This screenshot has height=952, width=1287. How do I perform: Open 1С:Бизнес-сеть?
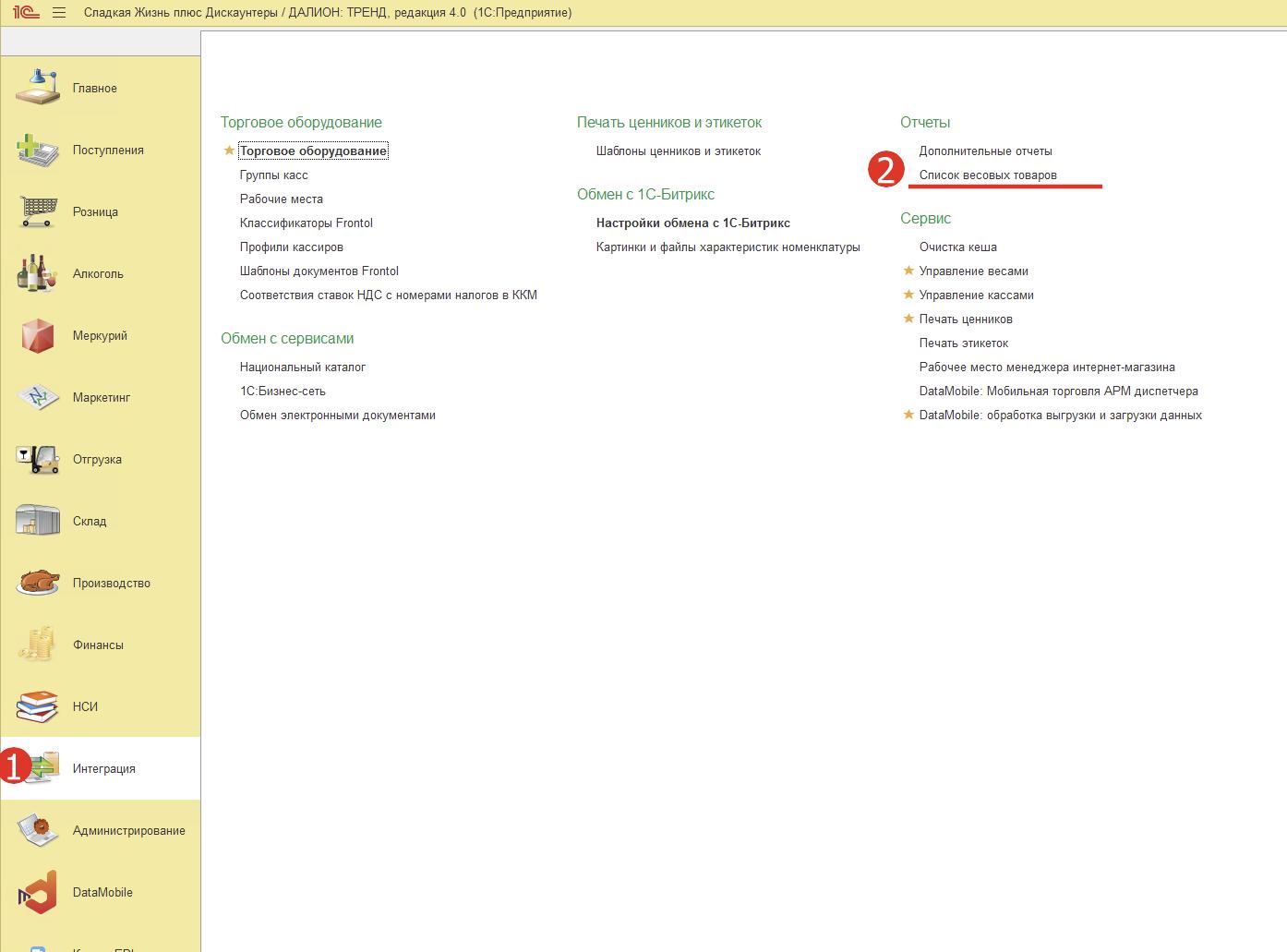(283, 391)
